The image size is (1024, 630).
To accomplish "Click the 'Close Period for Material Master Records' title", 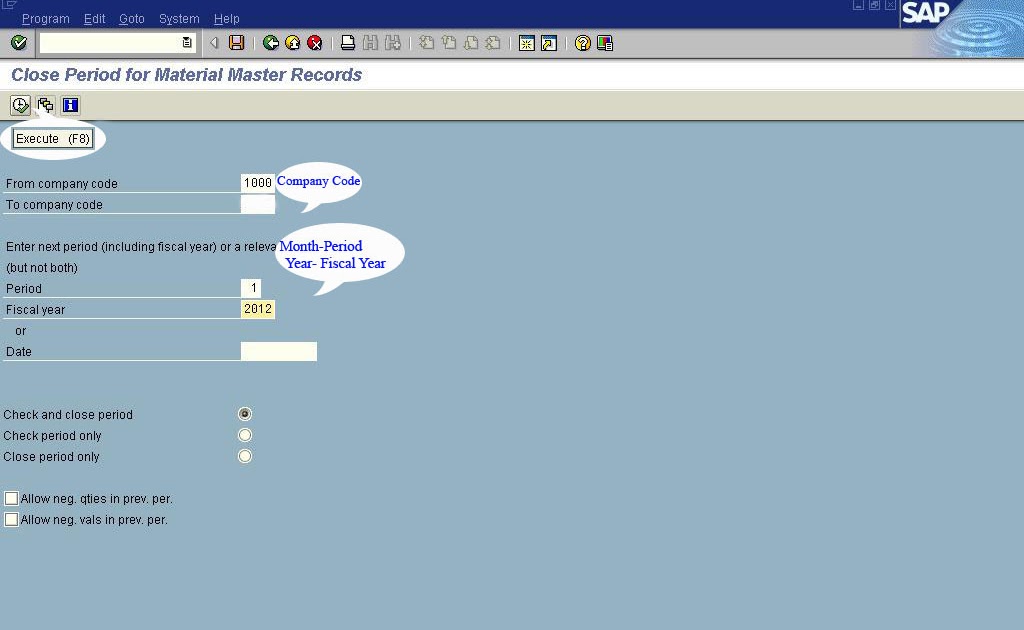I will [x=187, y=74].
